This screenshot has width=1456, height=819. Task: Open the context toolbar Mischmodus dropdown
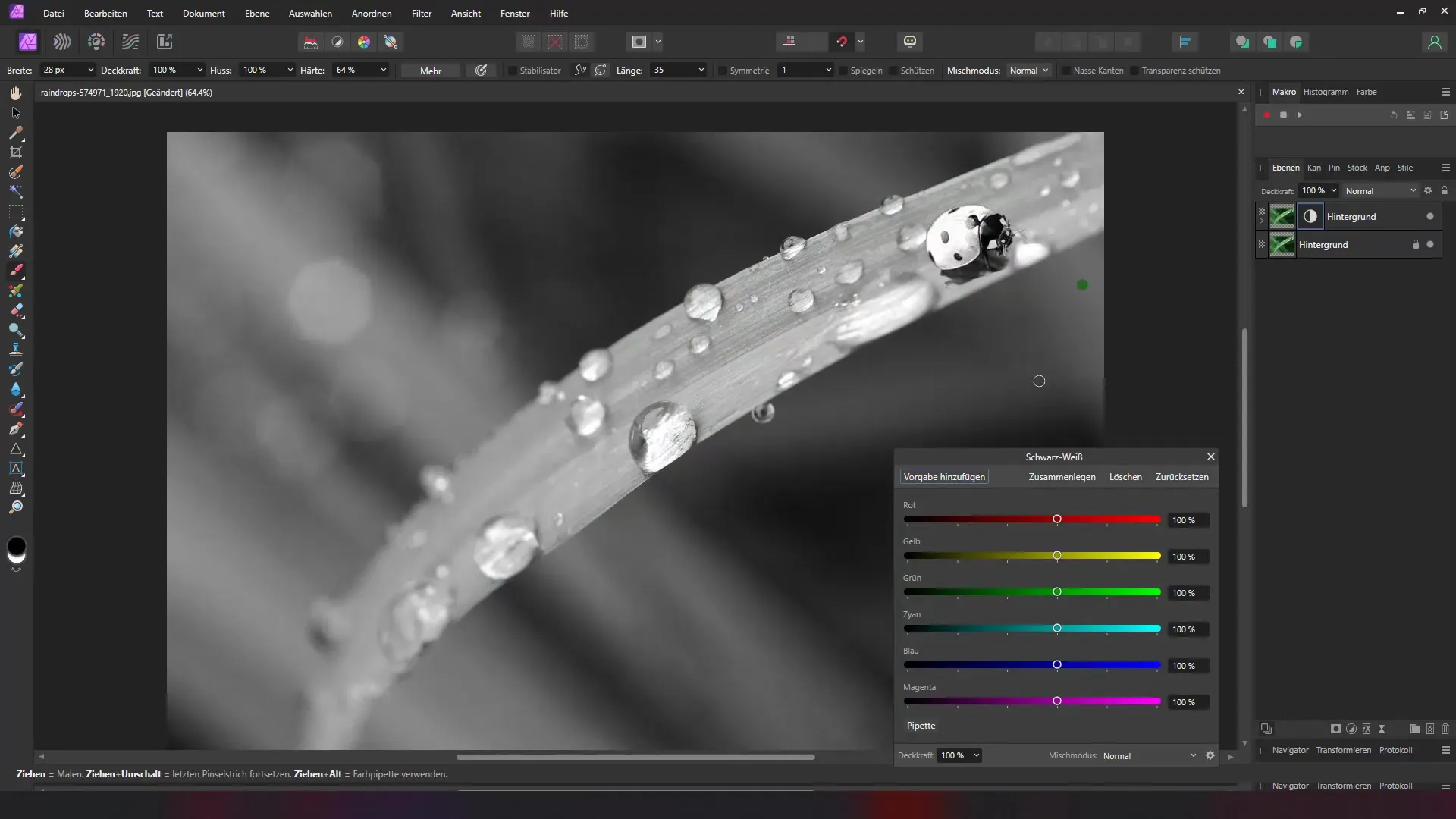[x=1029, y=71]
